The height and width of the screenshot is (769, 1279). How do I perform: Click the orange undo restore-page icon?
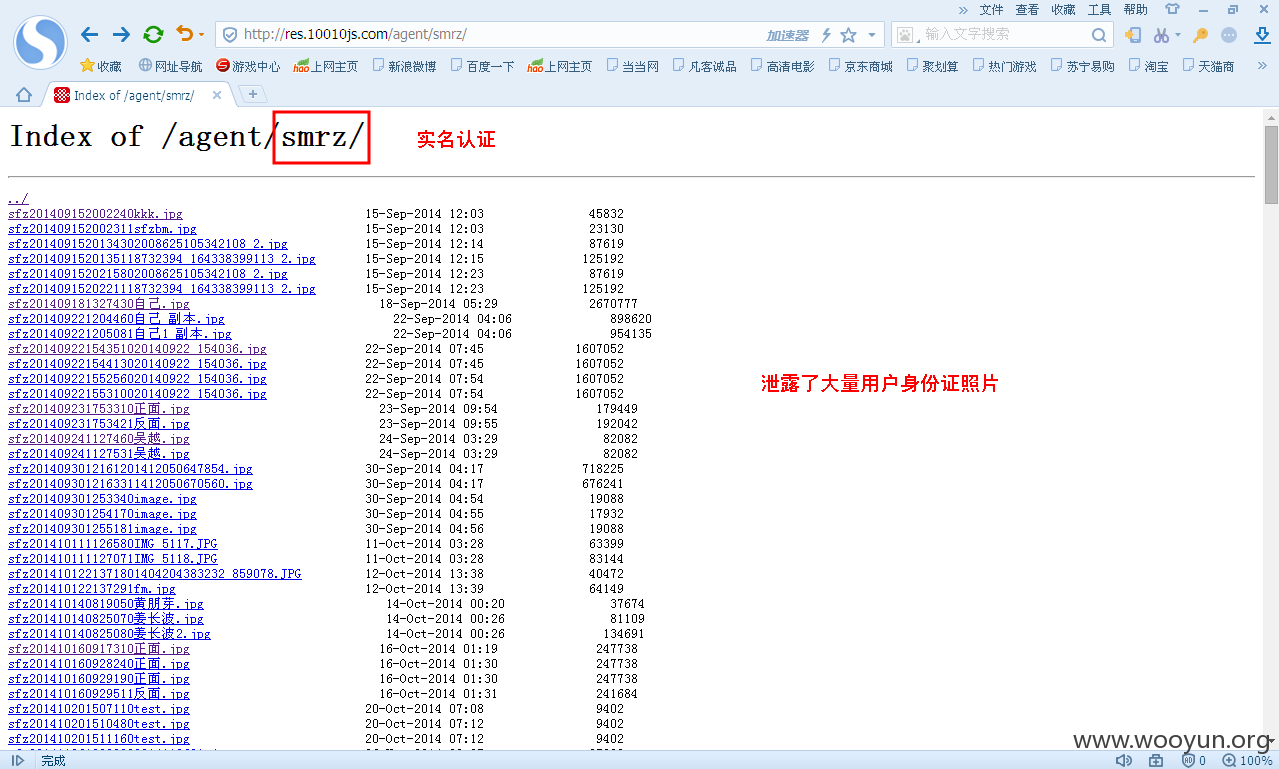[184, 34]
